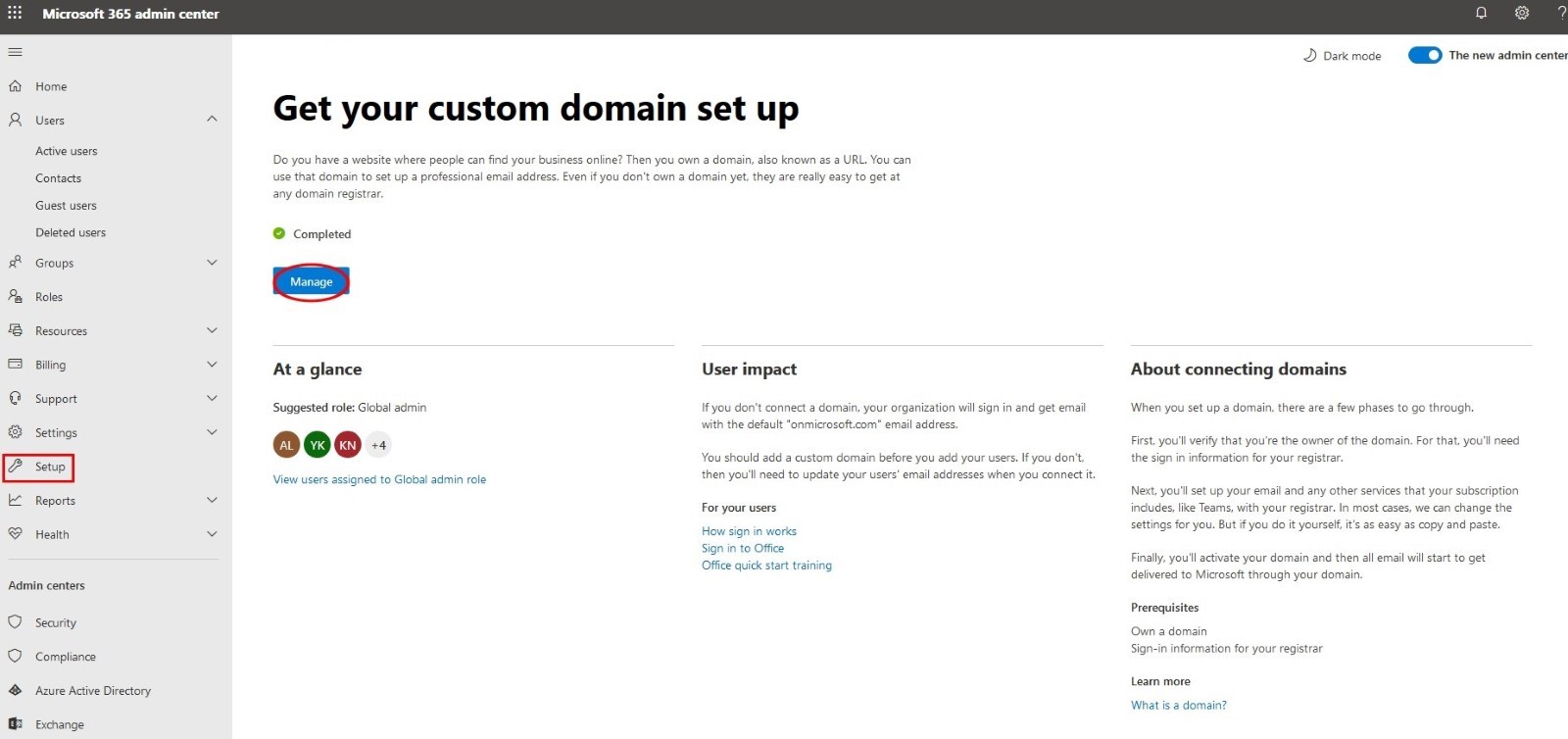Expand the Billing menu chevron
The height and width of the screenshot is (739, 1568).
[212, 365]
